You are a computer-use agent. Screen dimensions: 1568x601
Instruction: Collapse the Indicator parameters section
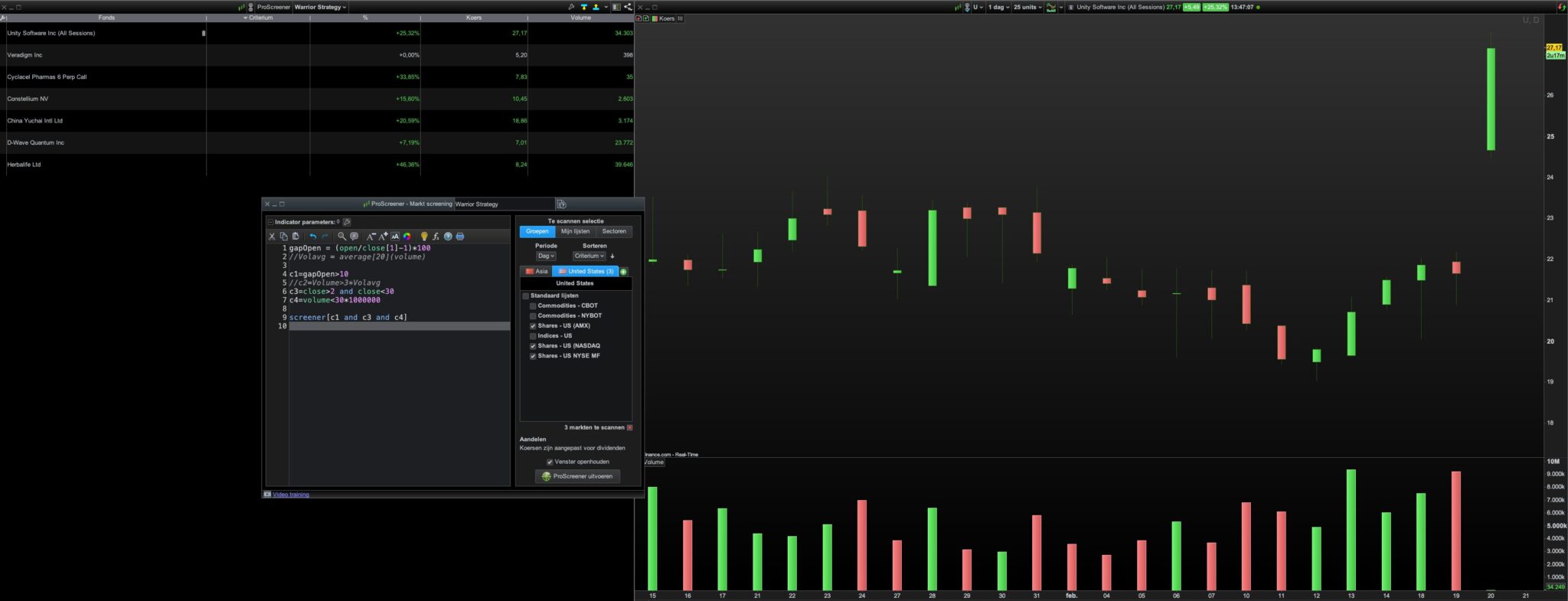tap(270, 222)
